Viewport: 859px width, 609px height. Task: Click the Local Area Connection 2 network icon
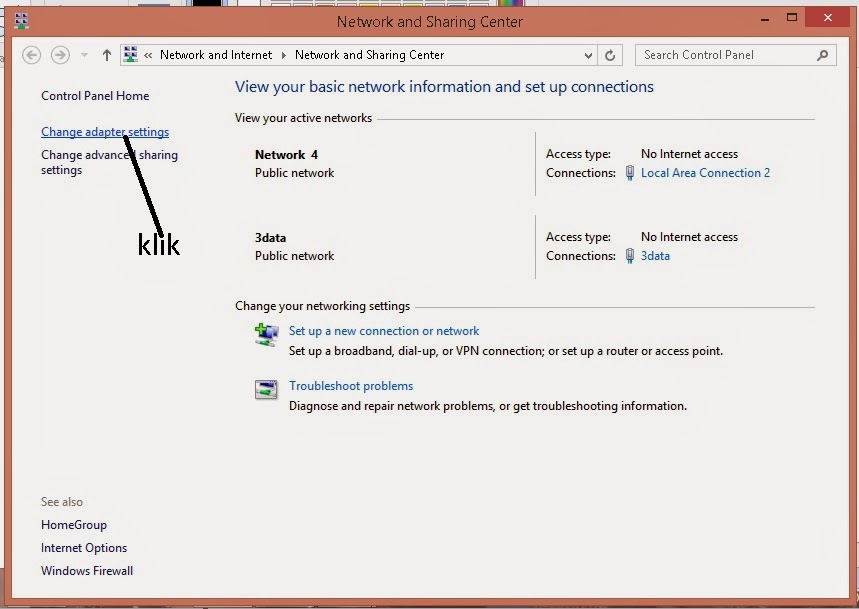(629, 172)
